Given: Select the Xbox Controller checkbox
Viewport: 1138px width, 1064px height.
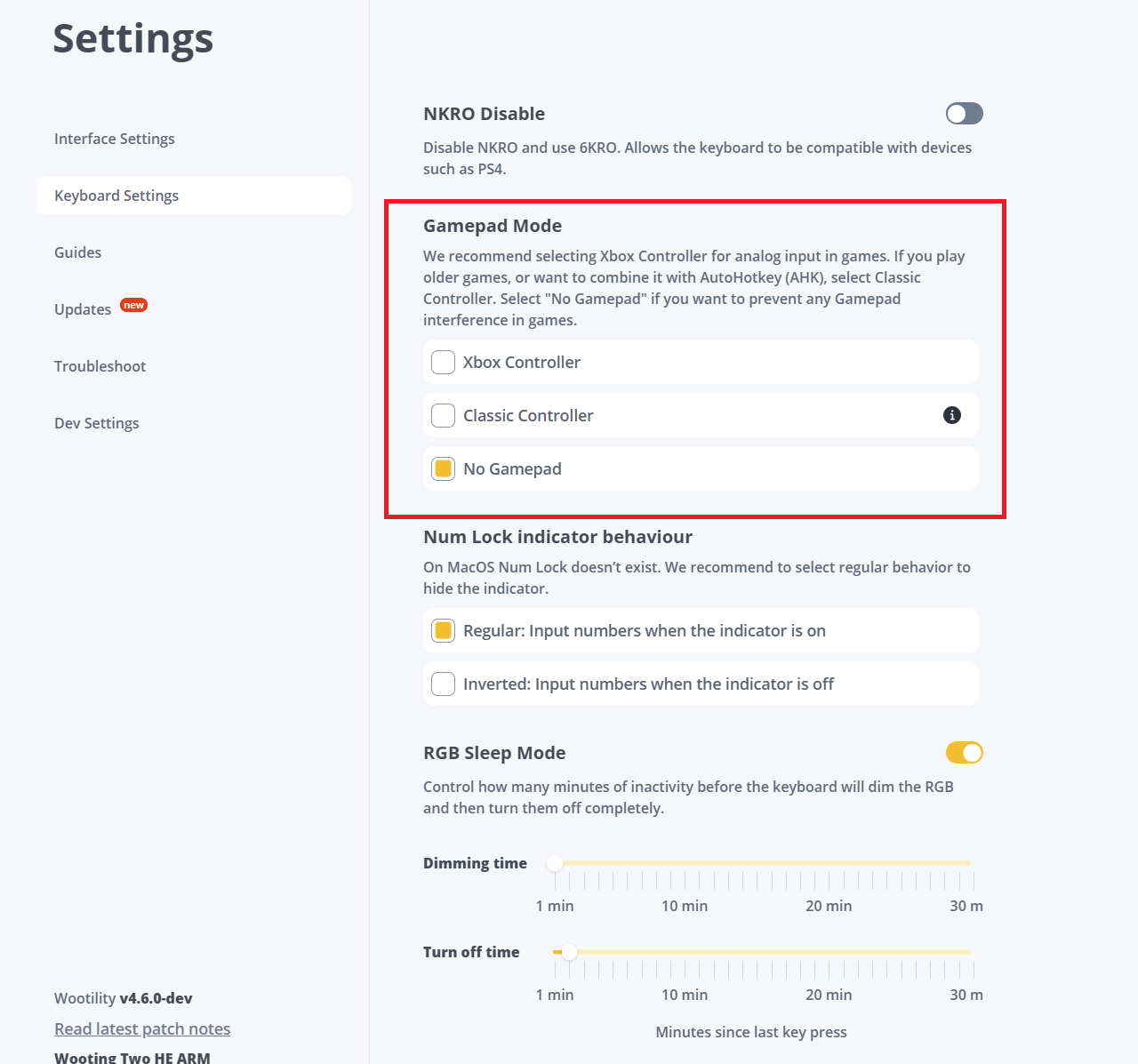Looking at the screenshot, I should click(443, 362).
